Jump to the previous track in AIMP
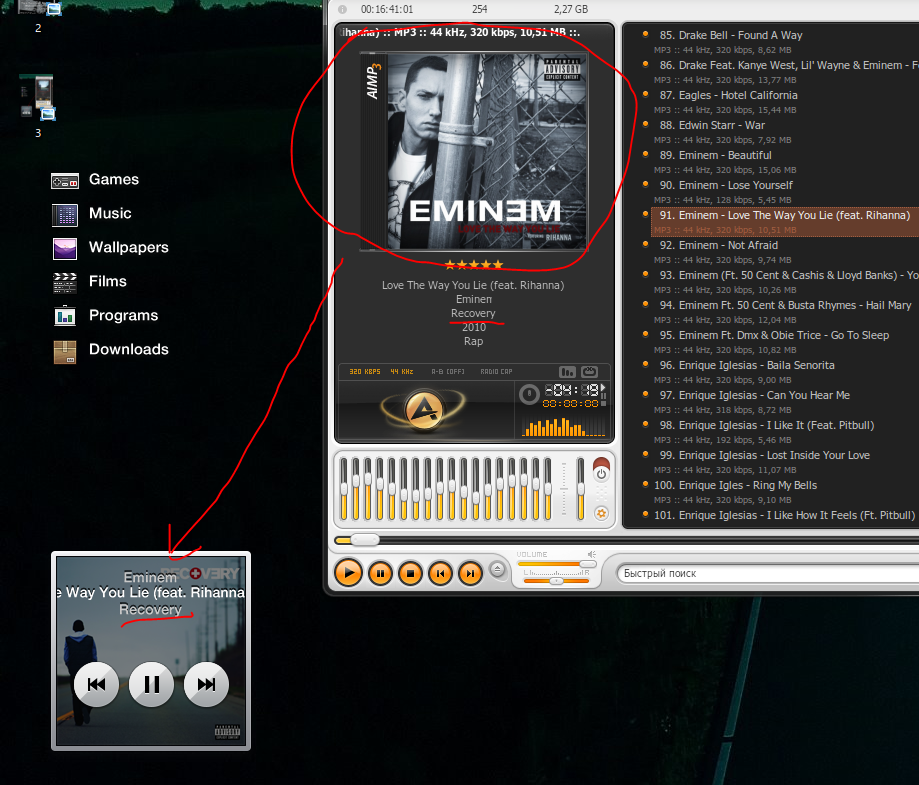 pos(440,573)
